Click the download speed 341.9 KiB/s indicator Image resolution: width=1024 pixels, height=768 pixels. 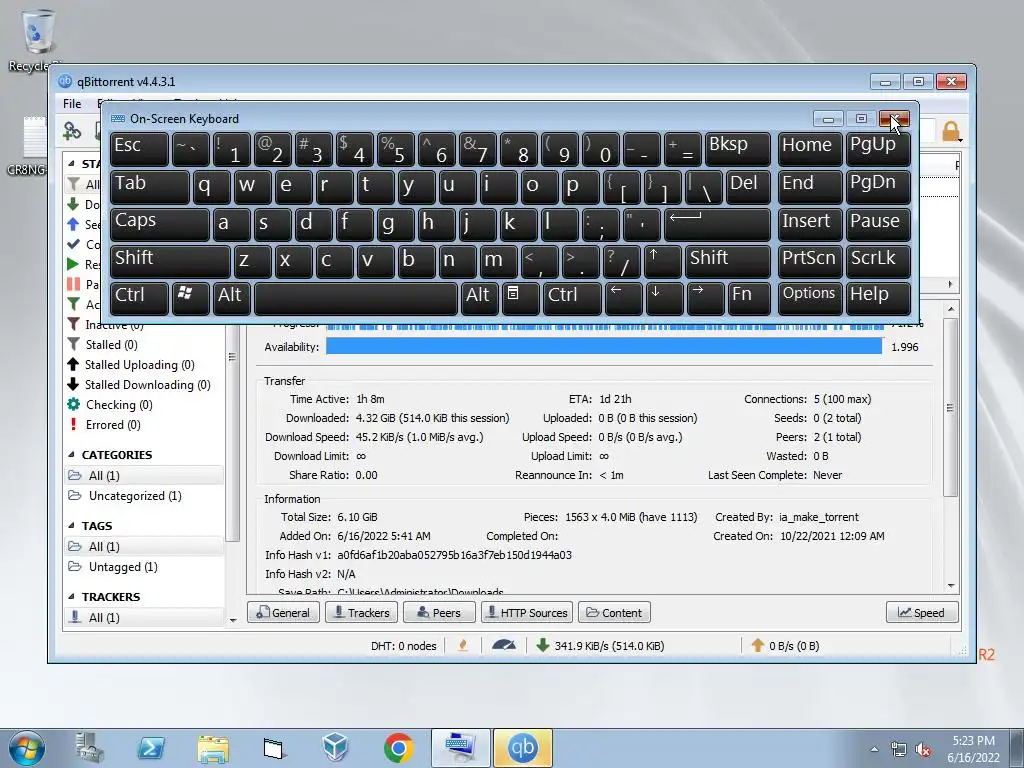(x=600, y=646)
